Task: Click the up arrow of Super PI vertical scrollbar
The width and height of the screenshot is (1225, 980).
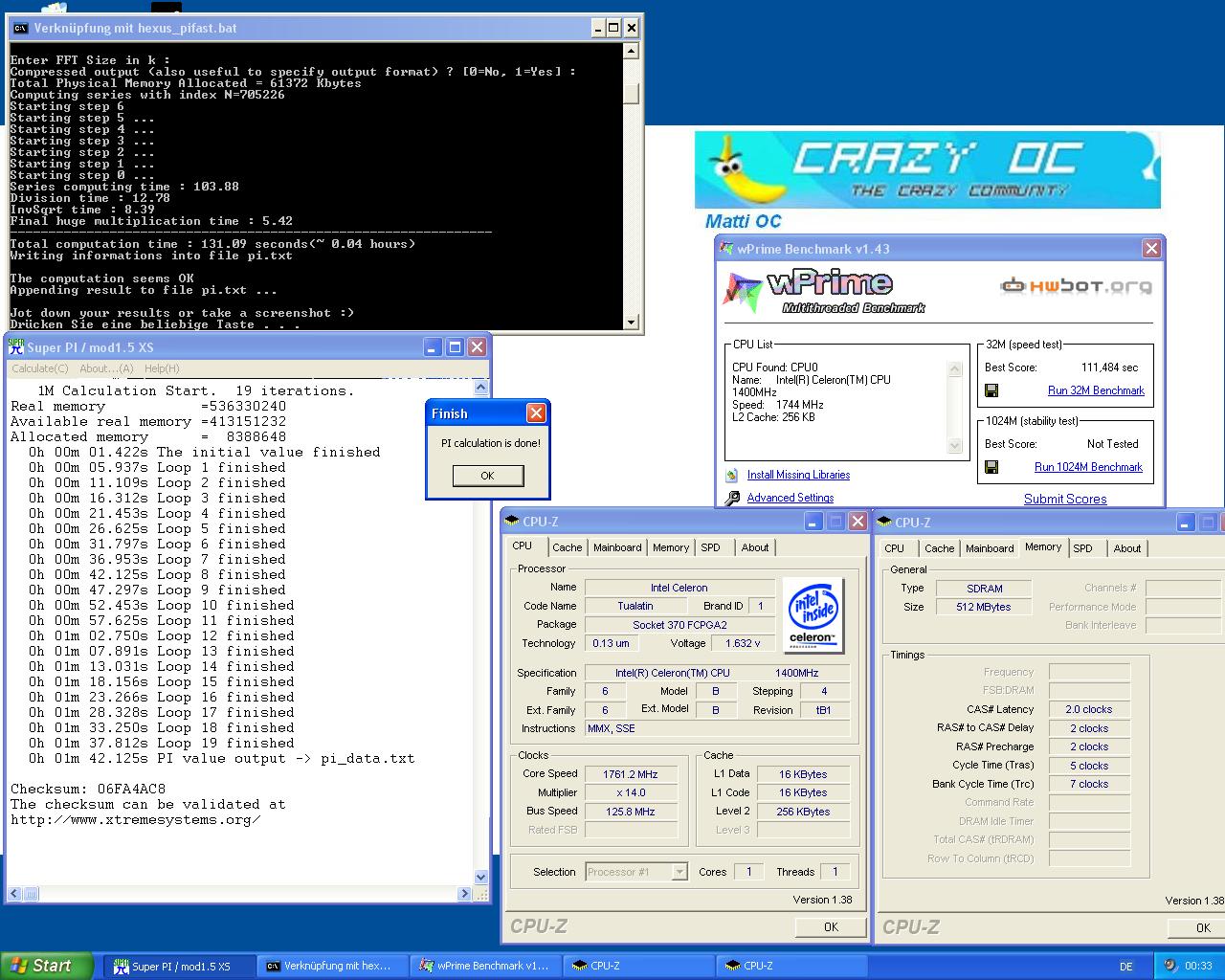Action: [481, 388]
